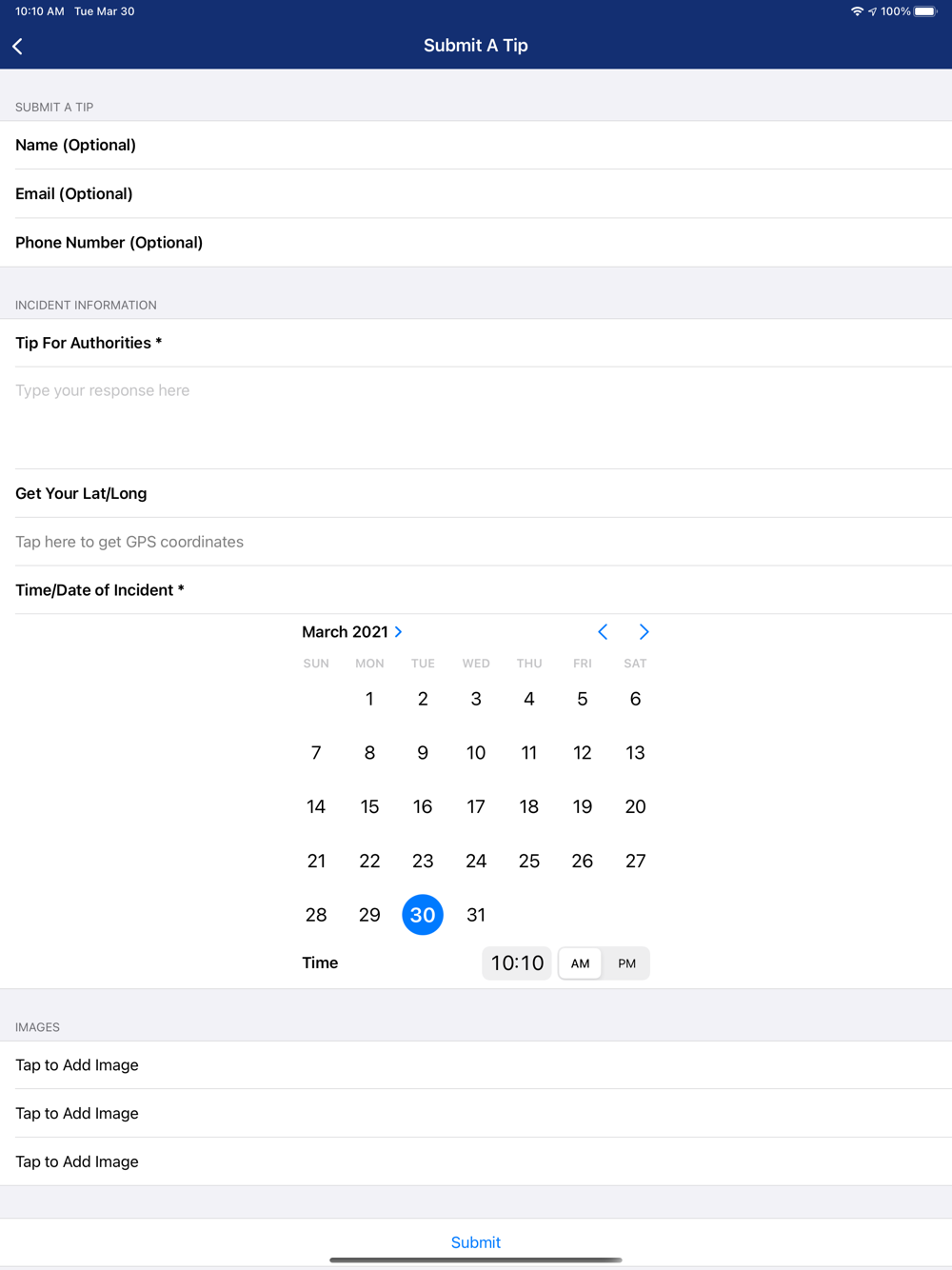Screen dimensions: 952x1270
Task: Select March 17 on calendar
Action: click(476, 806)
